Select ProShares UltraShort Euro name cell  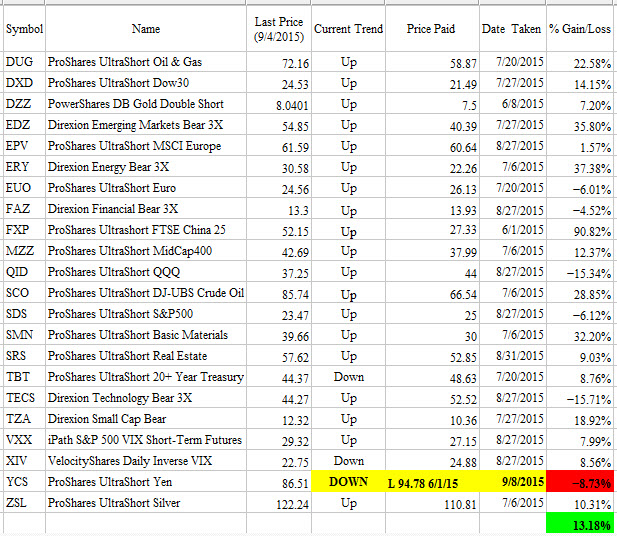coord(146,188)
